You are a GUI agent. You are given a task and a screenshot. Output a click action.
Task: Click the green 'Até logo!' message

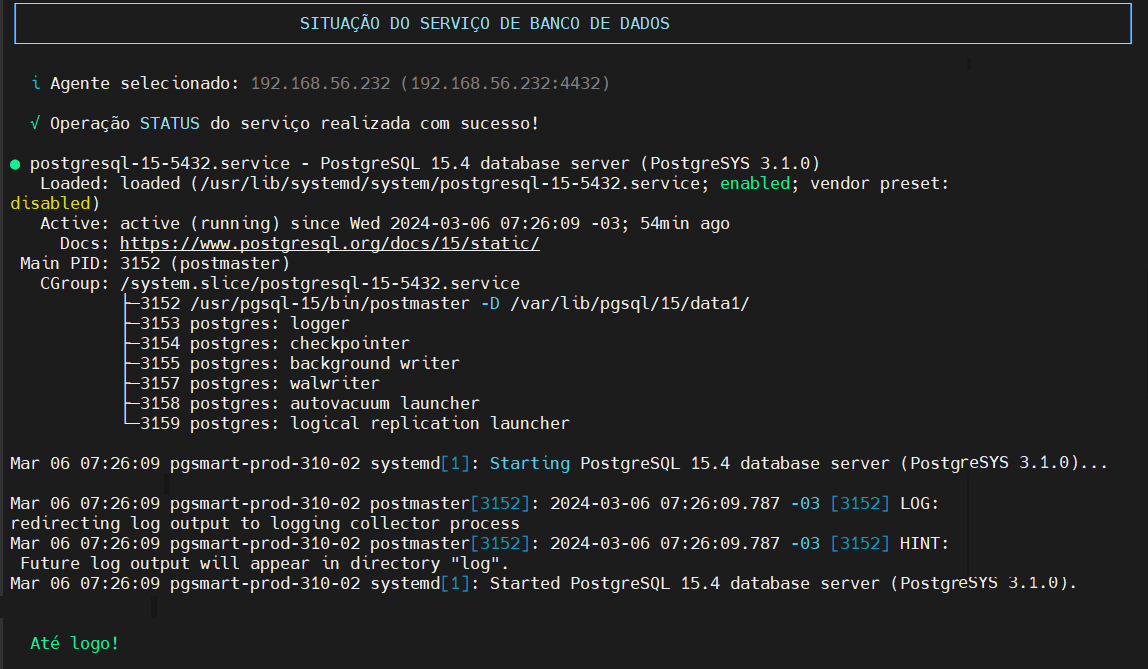tap(74, 643)
